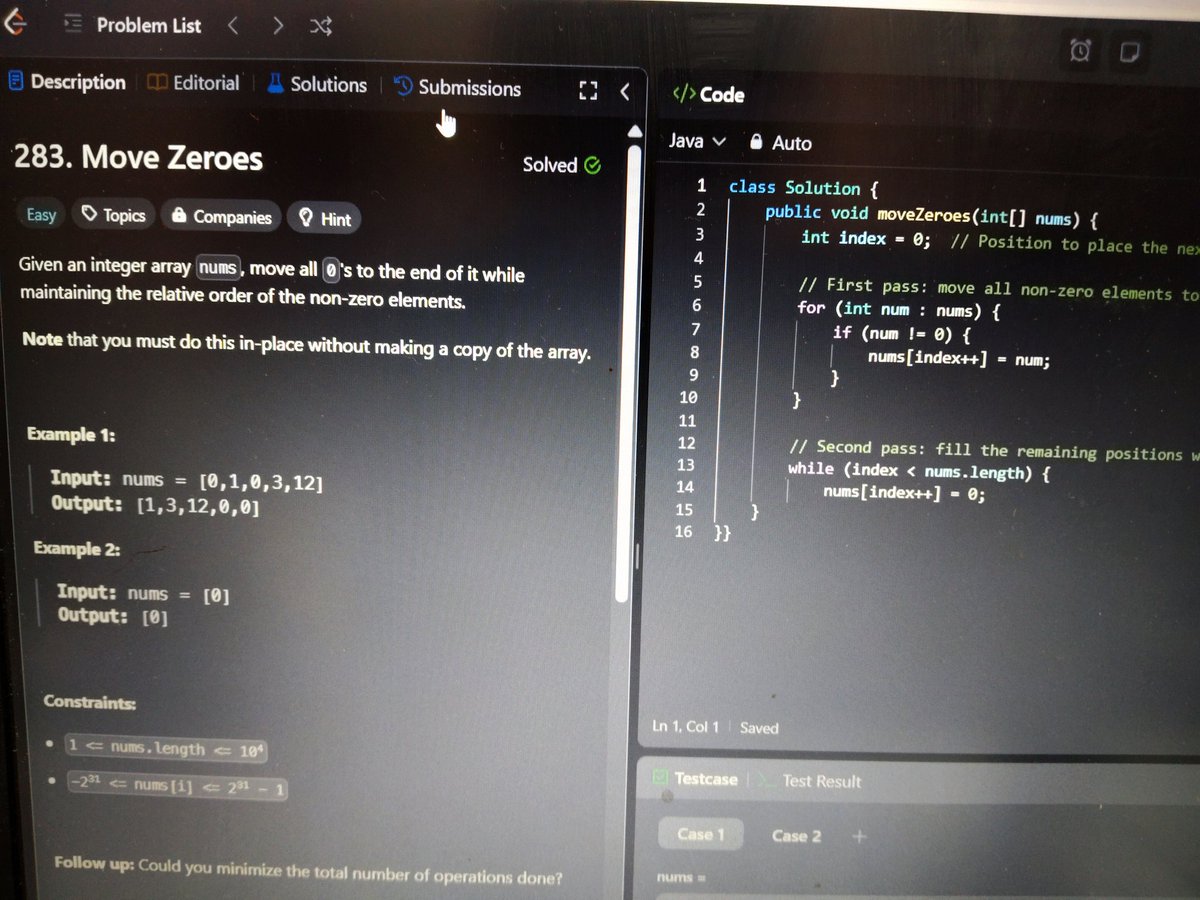Show the Companies tag

221,216
